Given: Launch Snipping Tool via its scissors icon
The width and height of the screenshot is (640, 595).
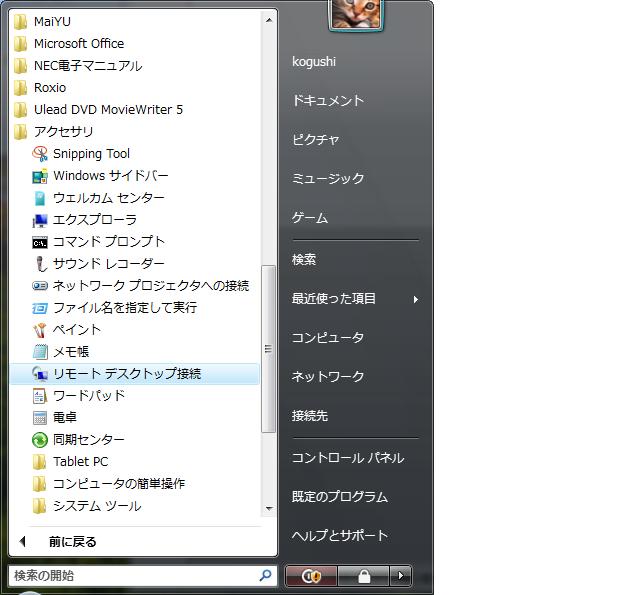Looking at the screenshot, I should (x=40, y=154).
